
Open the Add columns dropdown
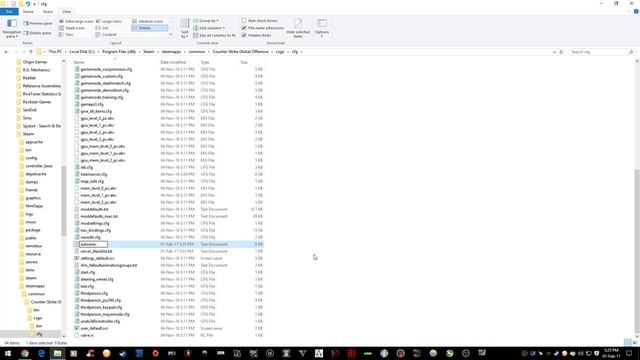(209, 28)
